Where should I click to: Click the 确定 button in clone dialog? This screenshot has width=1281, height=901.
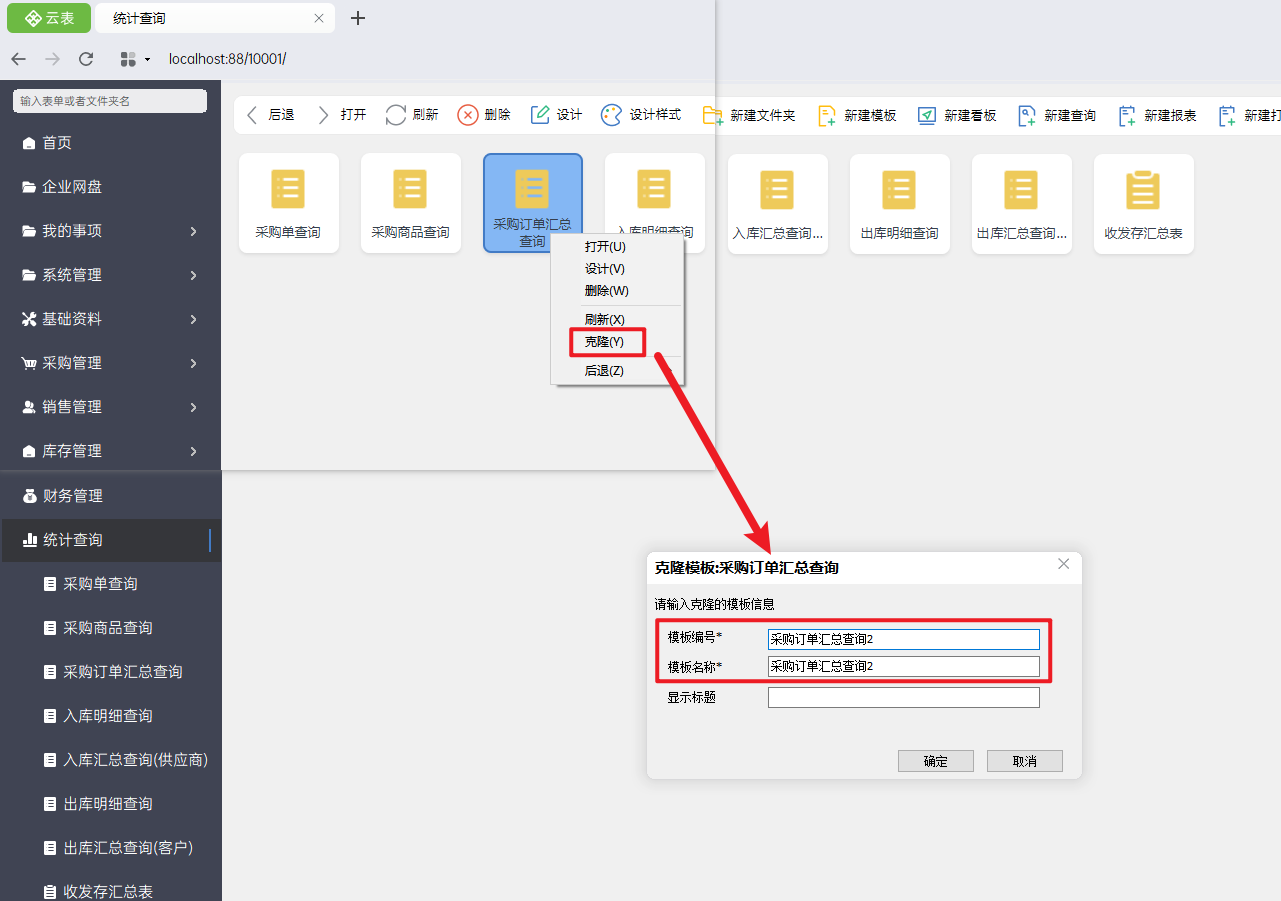point(936,761)
